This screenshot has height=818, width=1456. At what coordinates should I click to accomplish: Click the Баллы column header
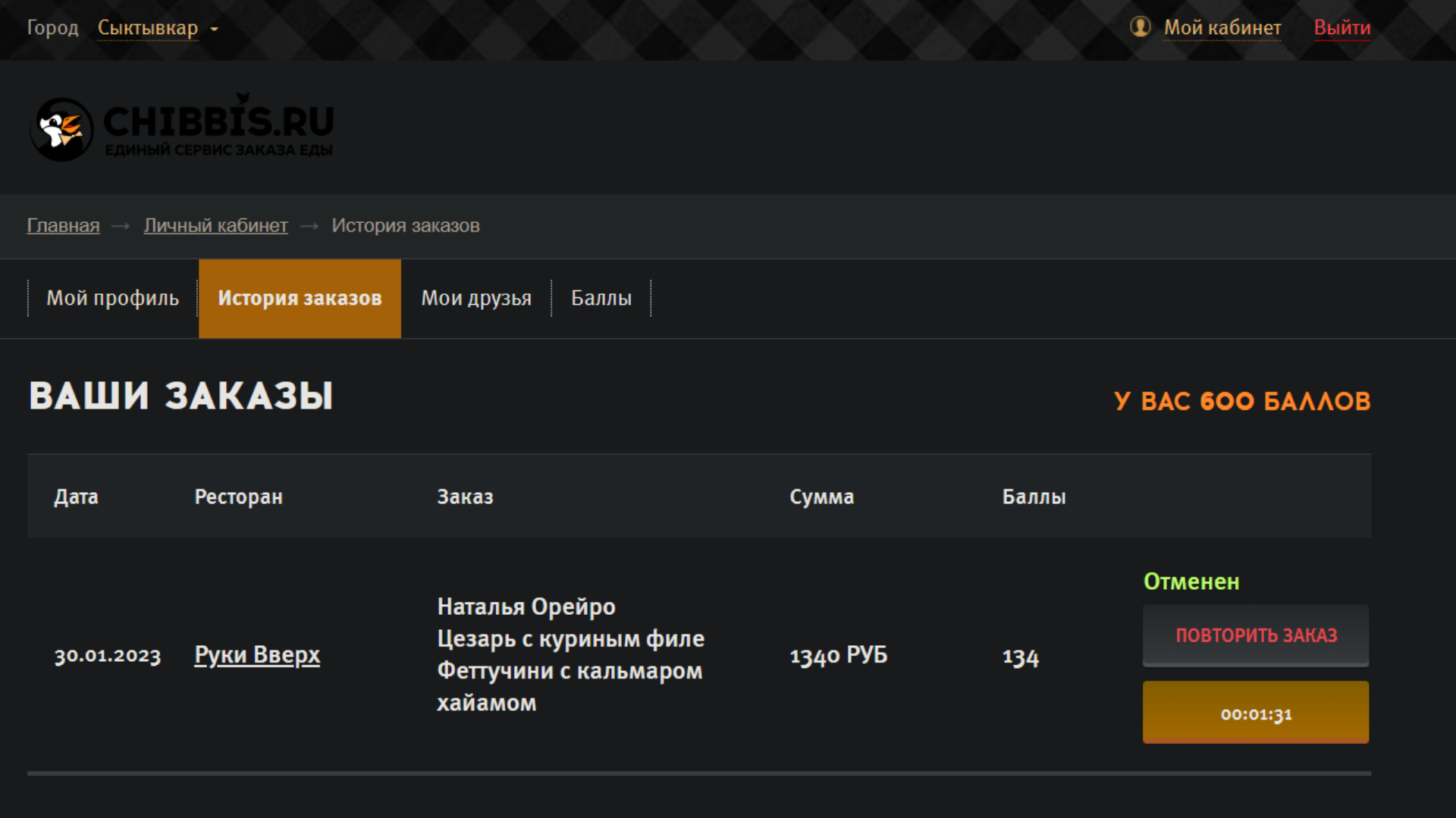[x=1034, y=497]
